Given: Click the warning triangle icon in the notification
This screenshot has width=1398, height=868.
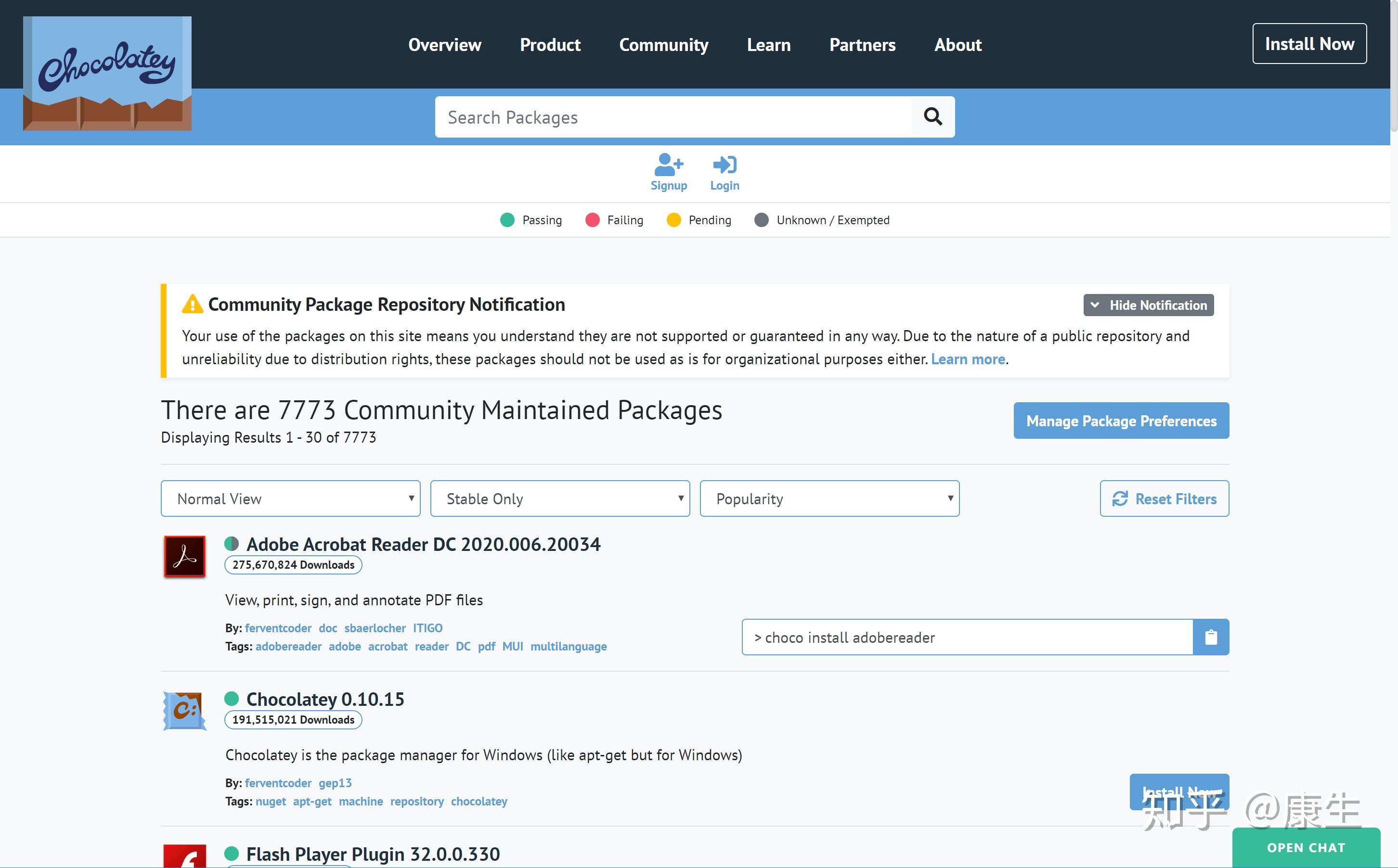Looking at the screenshot, I should [x=193, y=304].
